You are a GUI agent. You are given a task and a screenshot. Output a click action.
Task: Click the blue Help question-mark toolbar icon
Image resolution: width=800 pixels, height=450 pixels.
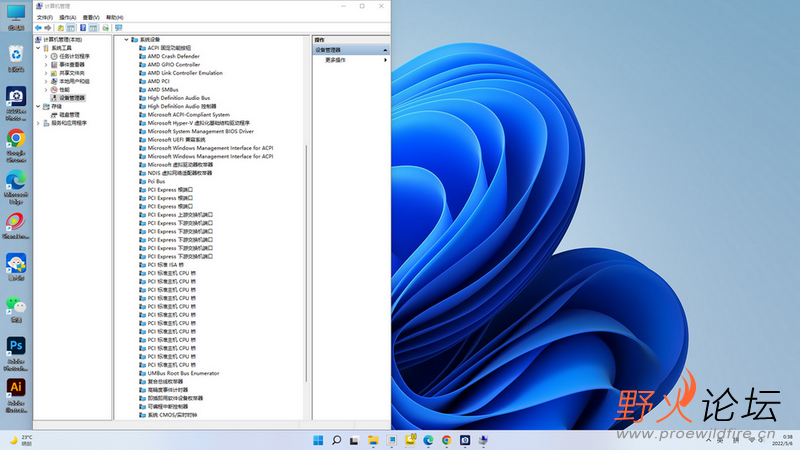click(83, 28)
